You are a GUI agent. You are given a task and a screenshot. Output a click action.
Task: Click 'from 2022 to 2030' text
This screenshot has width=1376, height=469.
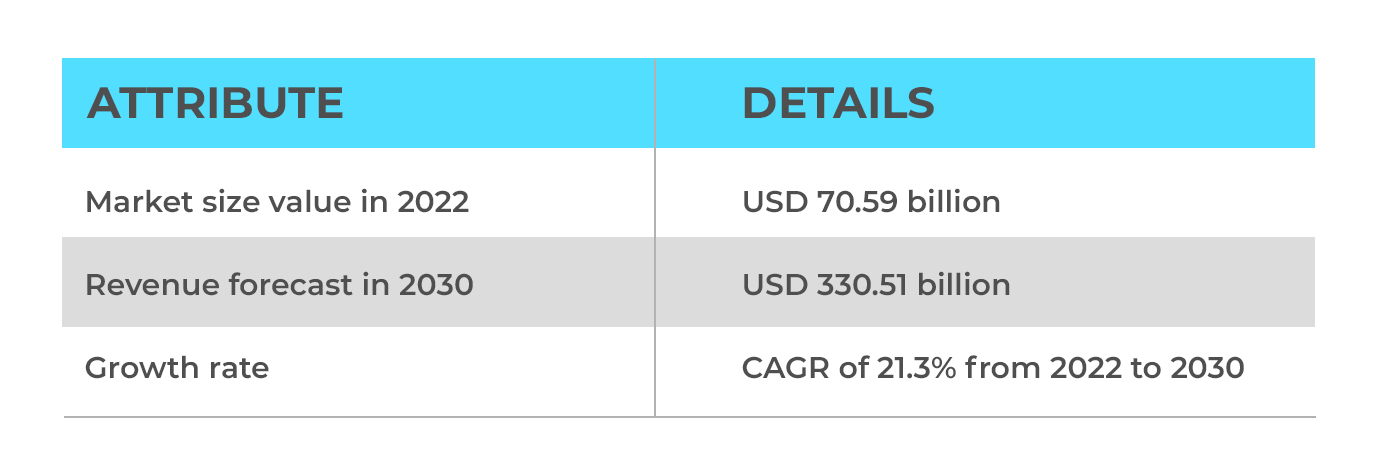(1099, 368)
